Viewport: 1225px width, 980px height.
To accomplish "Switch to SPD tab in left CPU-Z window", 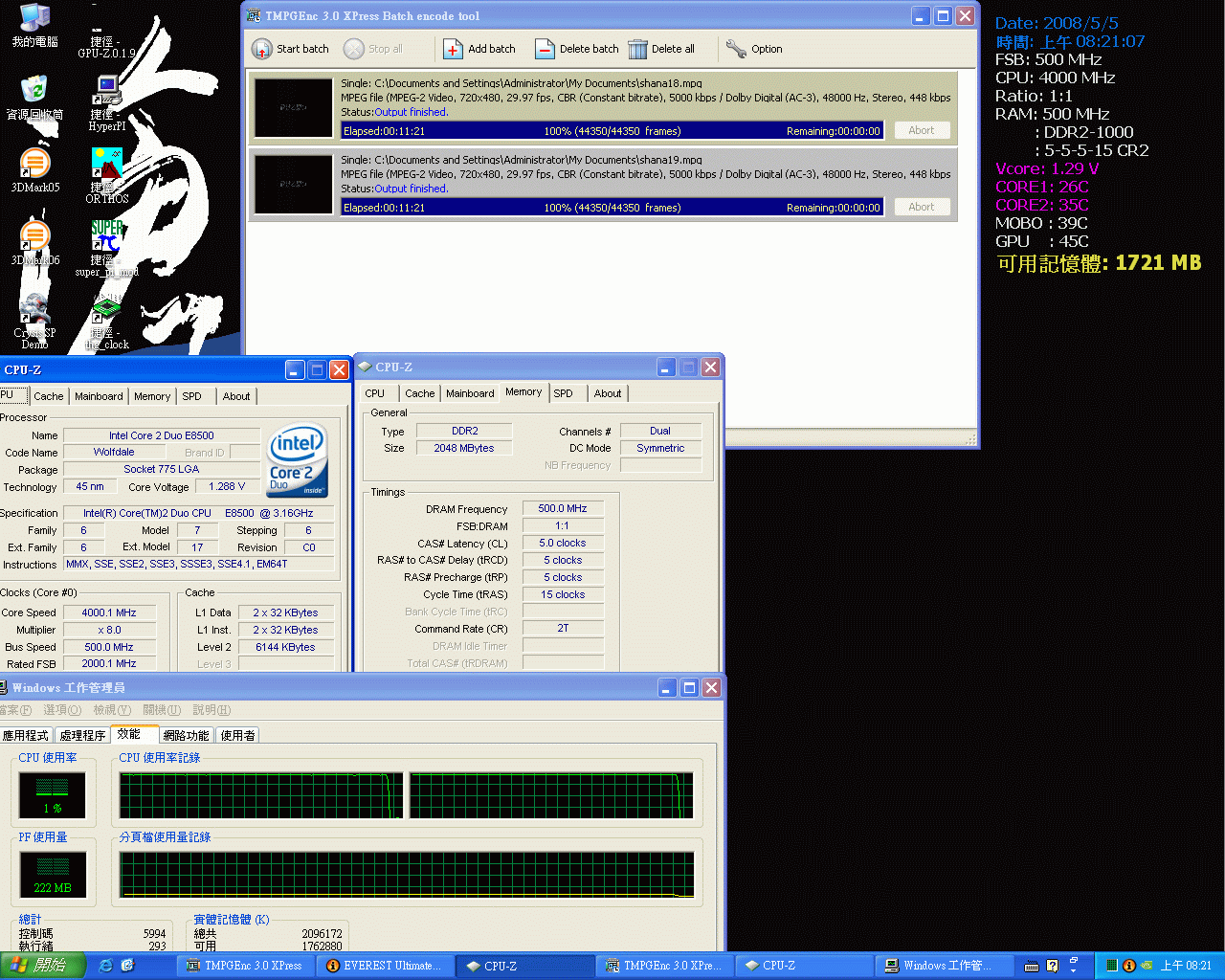I will click(192, 396).
